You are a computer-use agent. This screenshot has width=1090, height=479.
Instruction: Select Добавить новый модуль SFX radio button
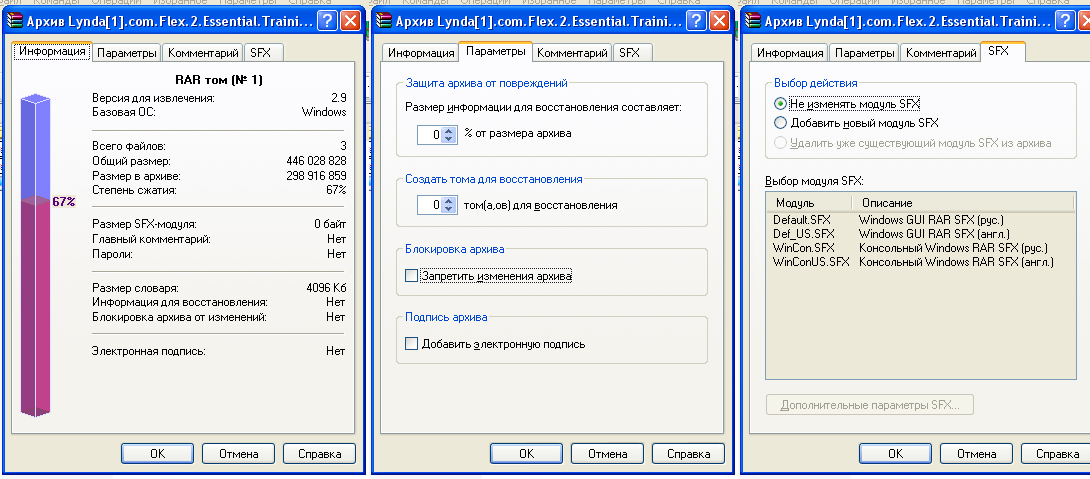point(780,123)
